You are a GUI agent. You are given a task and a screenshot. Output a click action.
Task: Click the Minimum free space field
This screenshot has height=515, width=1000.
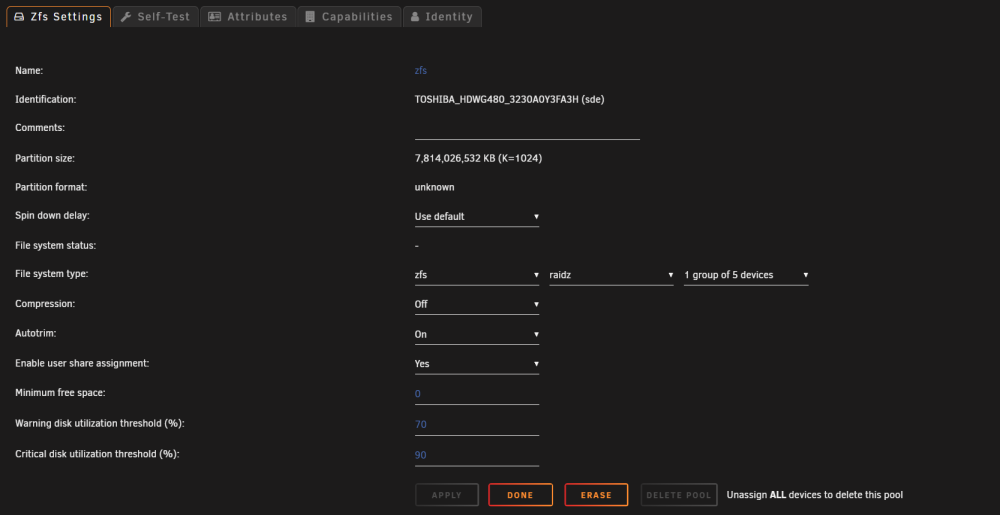476,395
